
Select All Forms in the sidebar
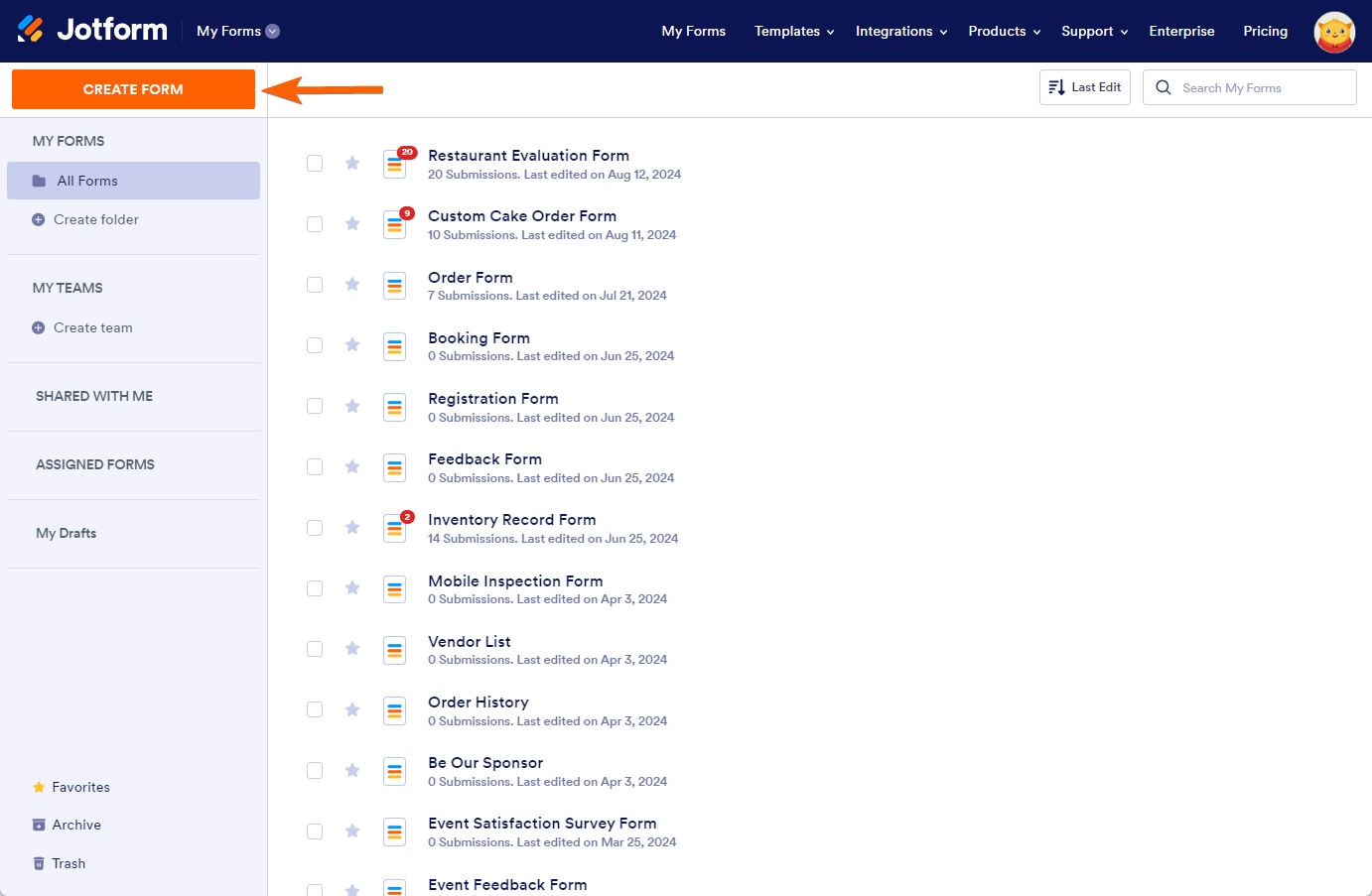133,181
